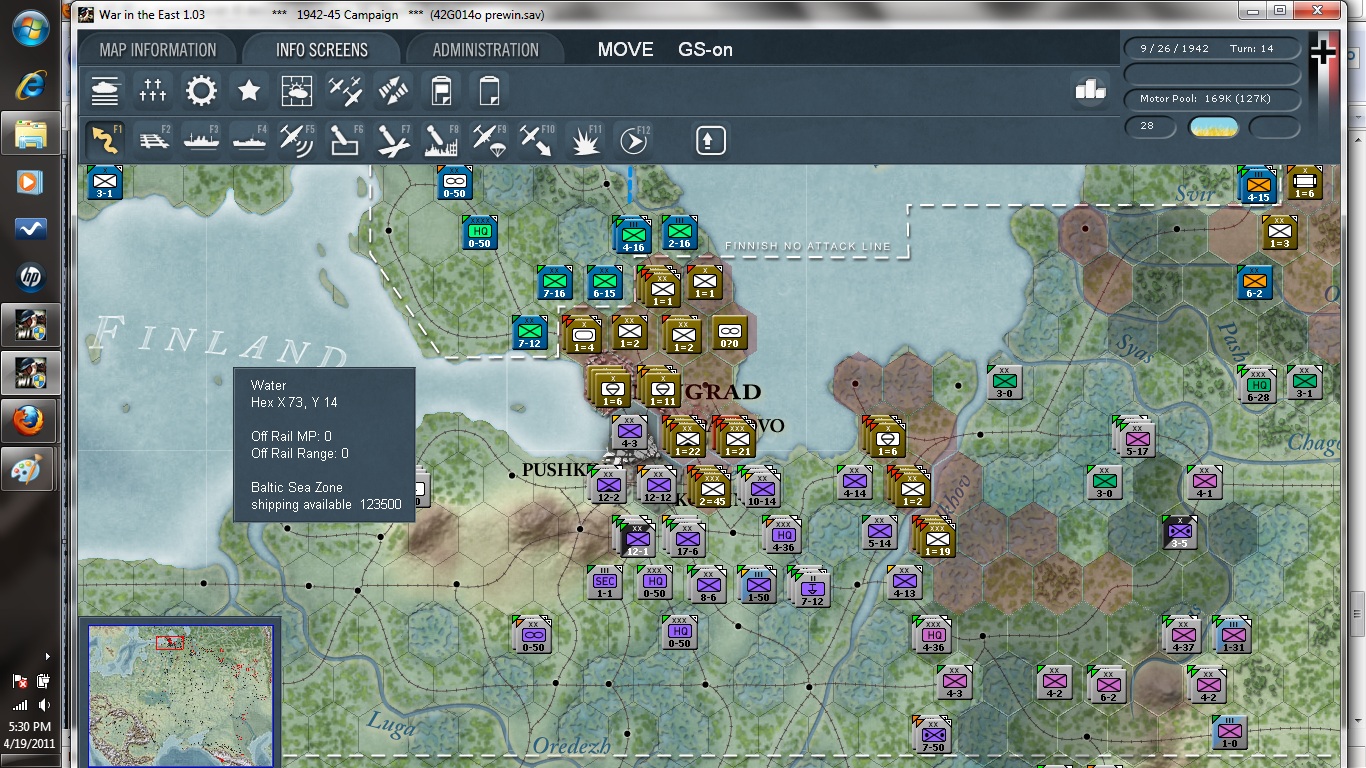Open the reinforcement arrows icon screen
1366x768 pixels.
[393, 91]
